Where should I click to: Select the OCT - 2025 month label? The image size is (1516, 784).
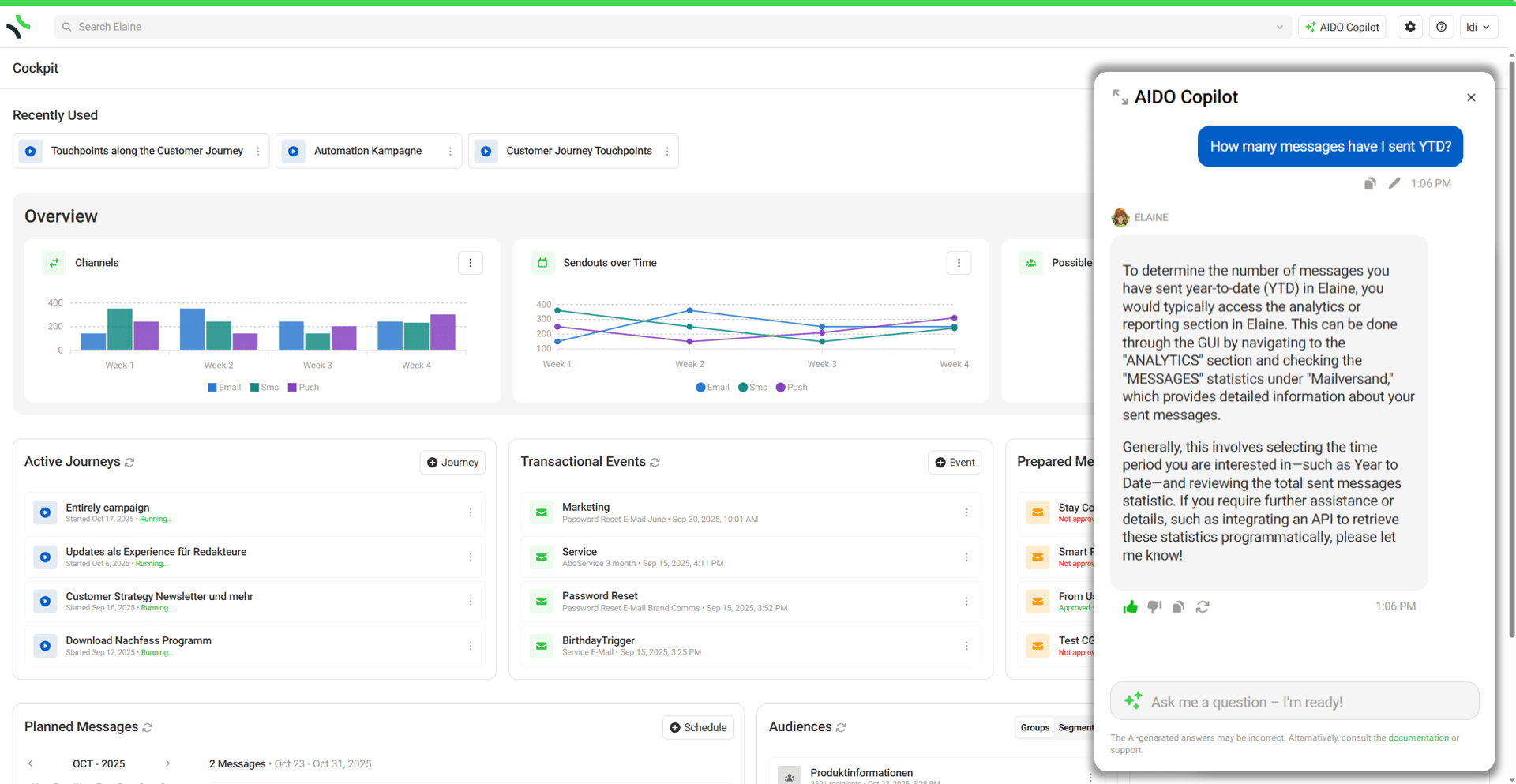[99, 763]
